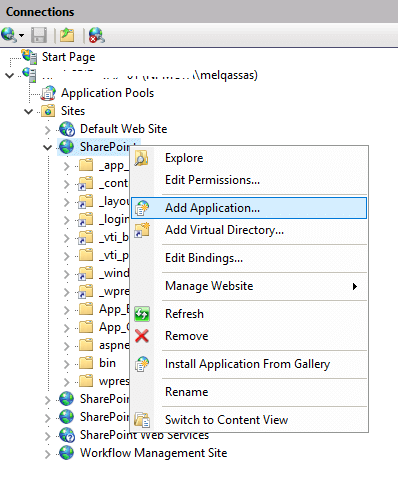Expand the _layou folder node
398x494 pixels.
click(x=67, y=202)
